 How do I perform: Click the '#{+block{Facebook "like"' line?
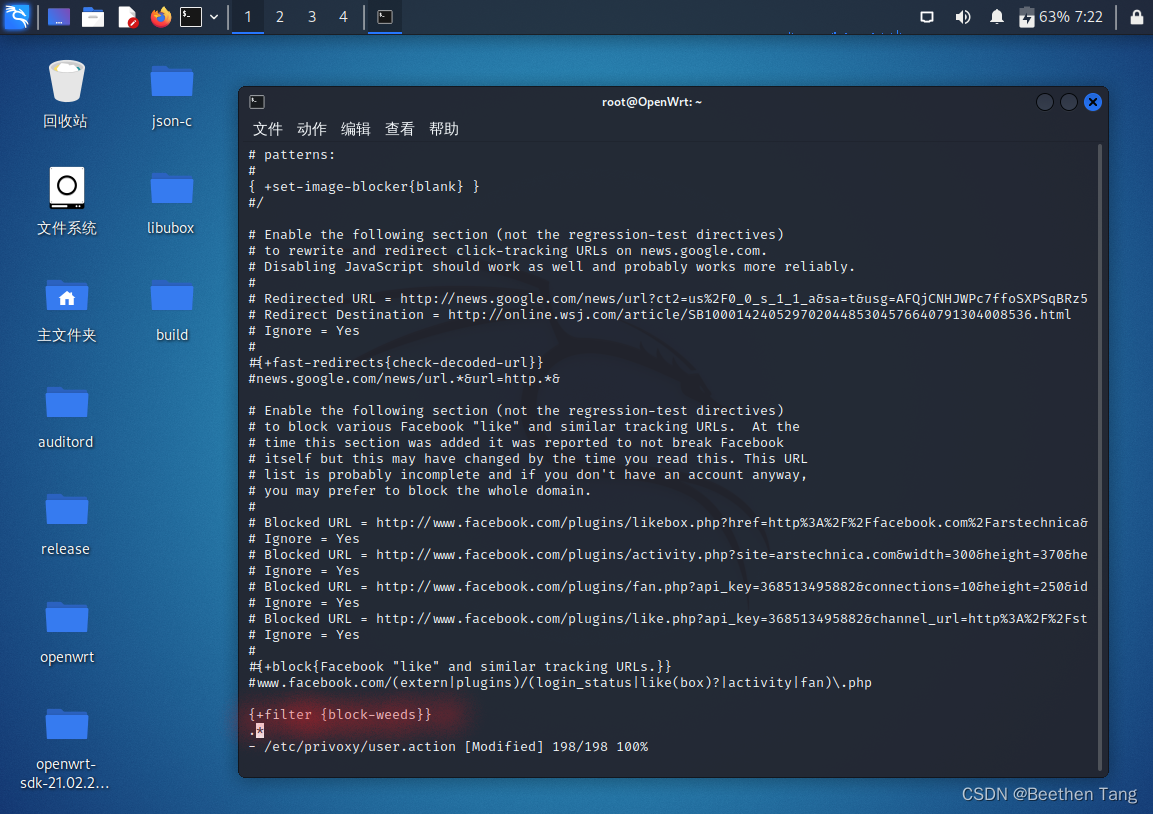click(460, 667)
